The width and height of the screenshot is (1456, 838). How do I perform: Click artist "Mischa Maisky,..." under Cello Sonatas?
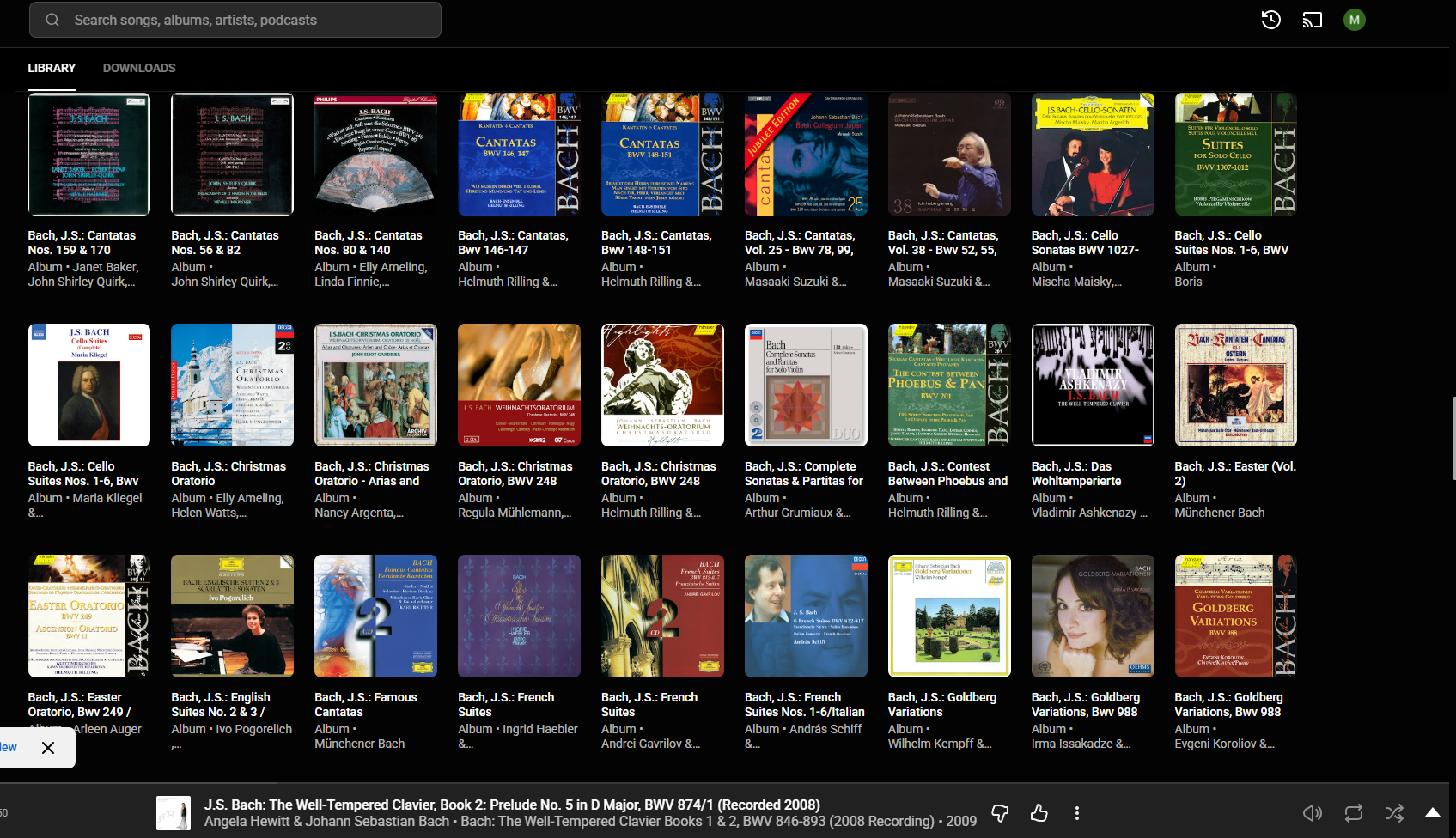click(x=1076, y=282)
